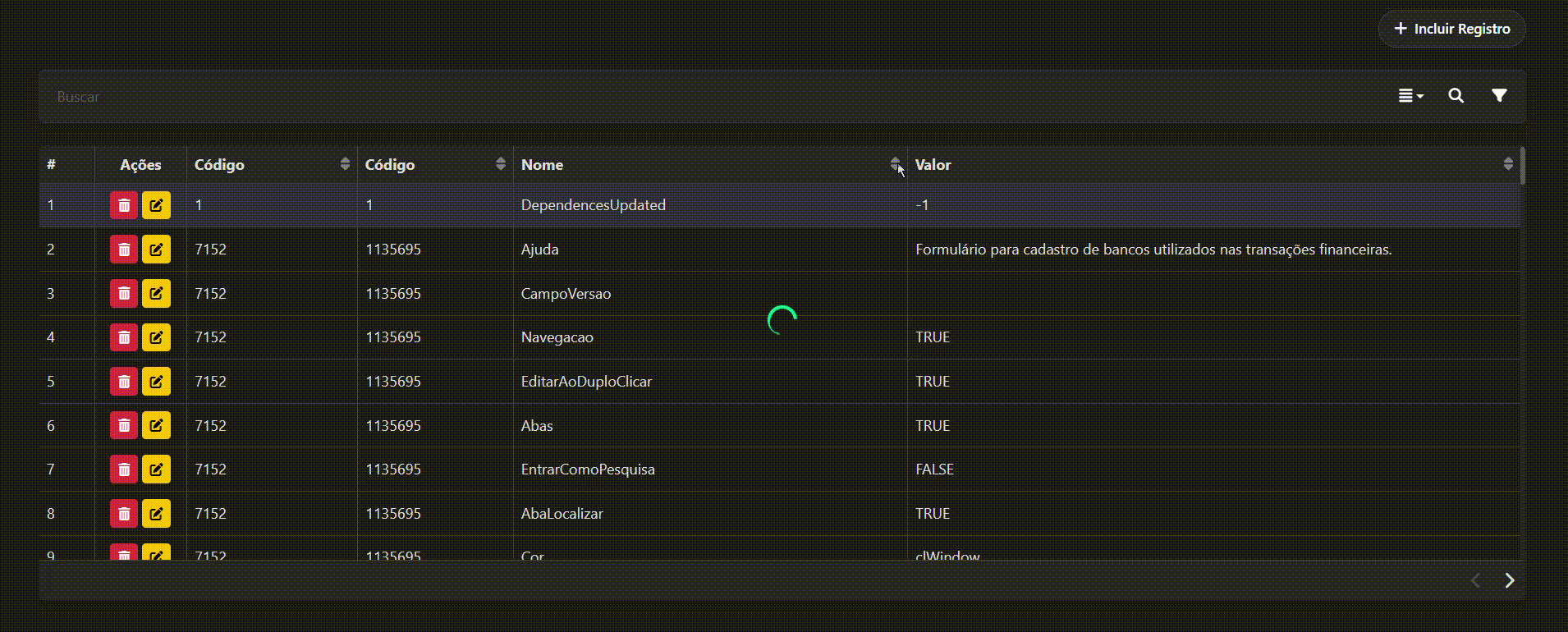Sort by the Valor column

point(1507,164)
